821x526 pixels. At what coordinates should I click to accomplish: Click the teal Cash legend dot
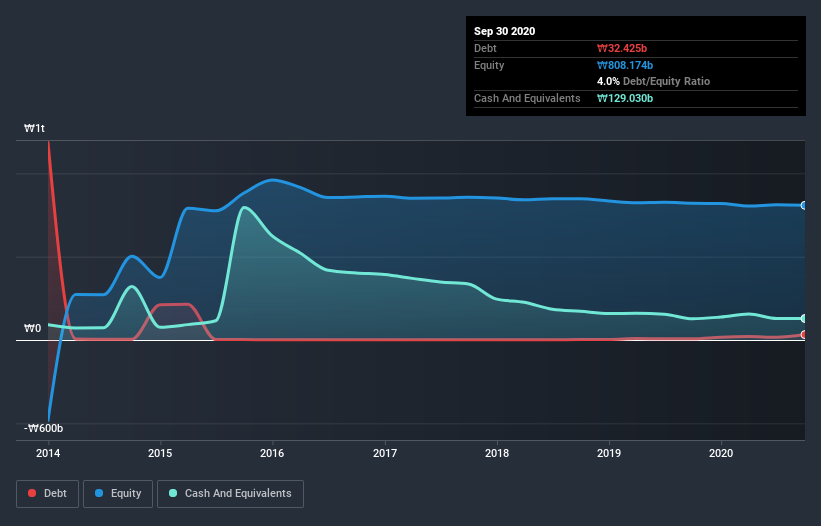[173, 493]
